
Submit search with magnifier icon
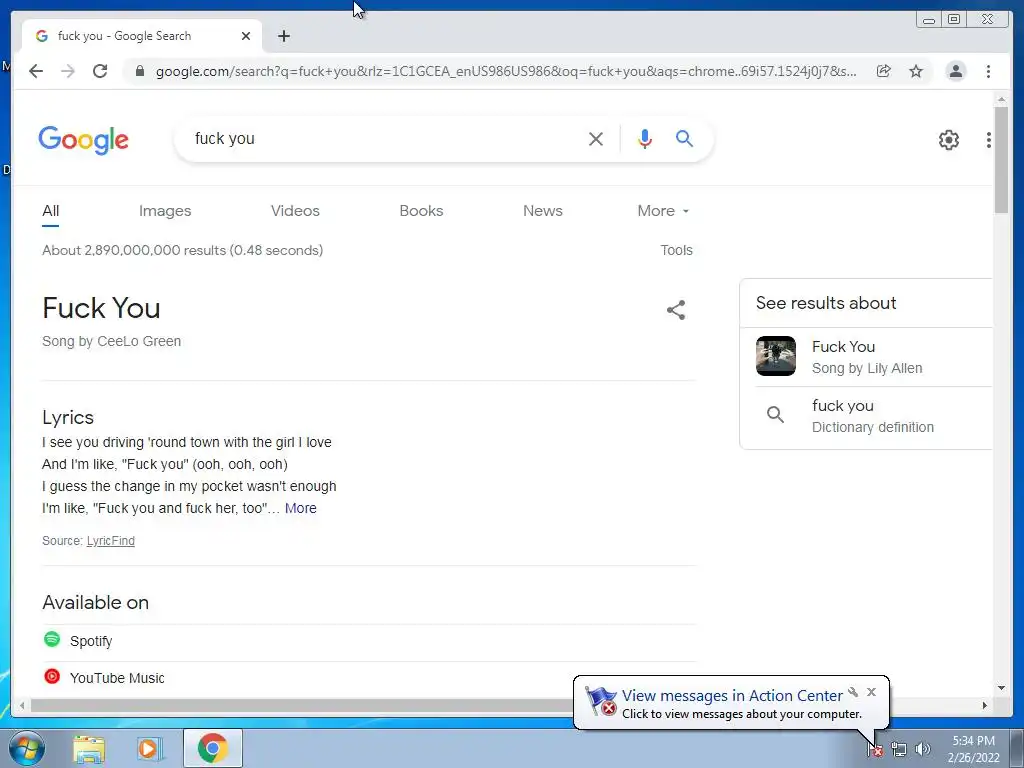click(684, 138)
